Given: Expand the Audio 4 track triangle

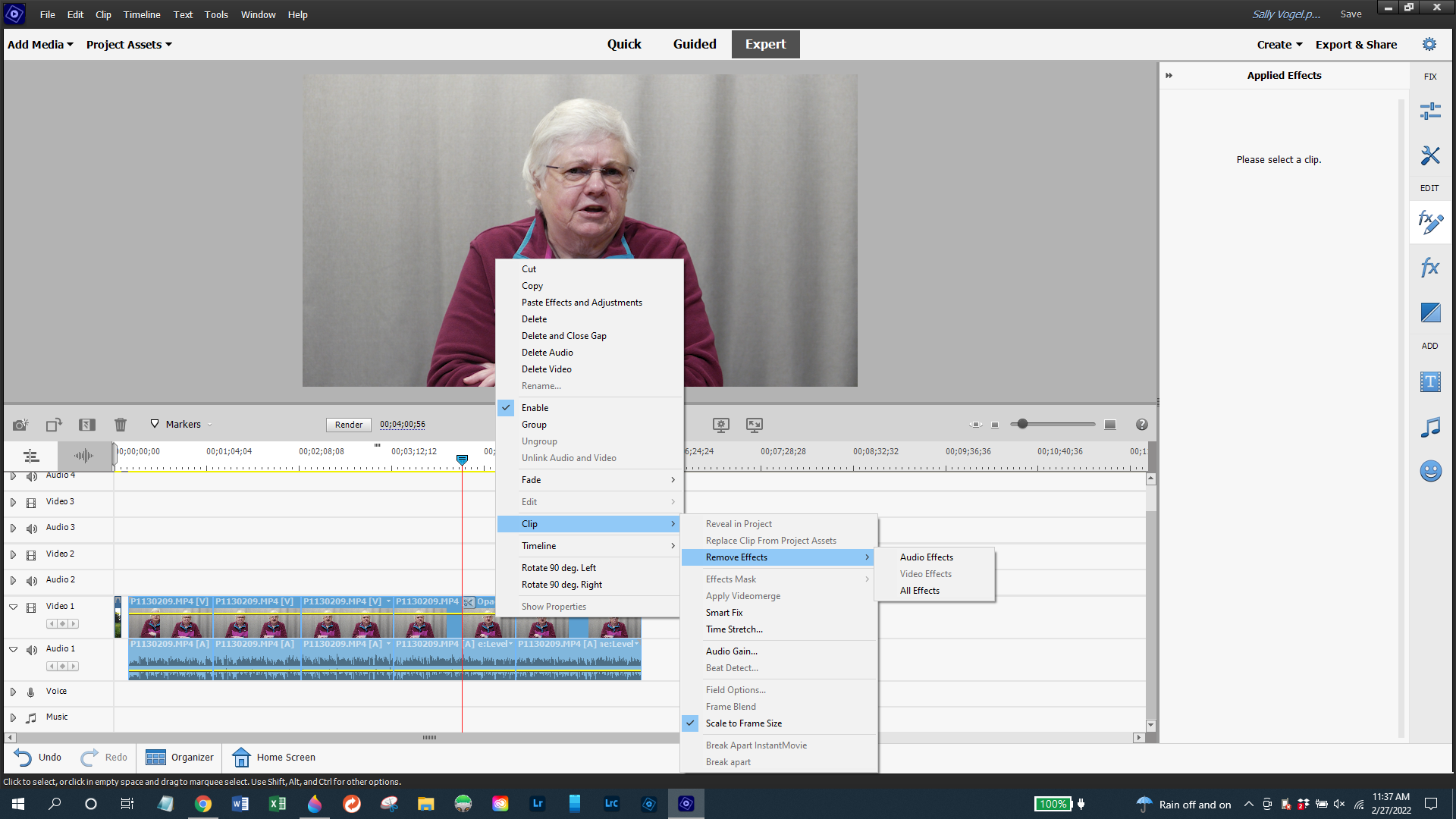Looking at the screenshot, I should pyautogui.click(x=13, y=475).
